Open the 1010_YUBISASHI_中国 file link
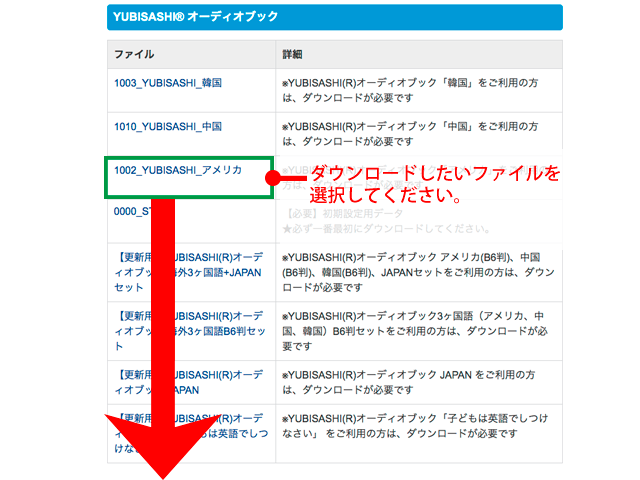 [168, 127]
